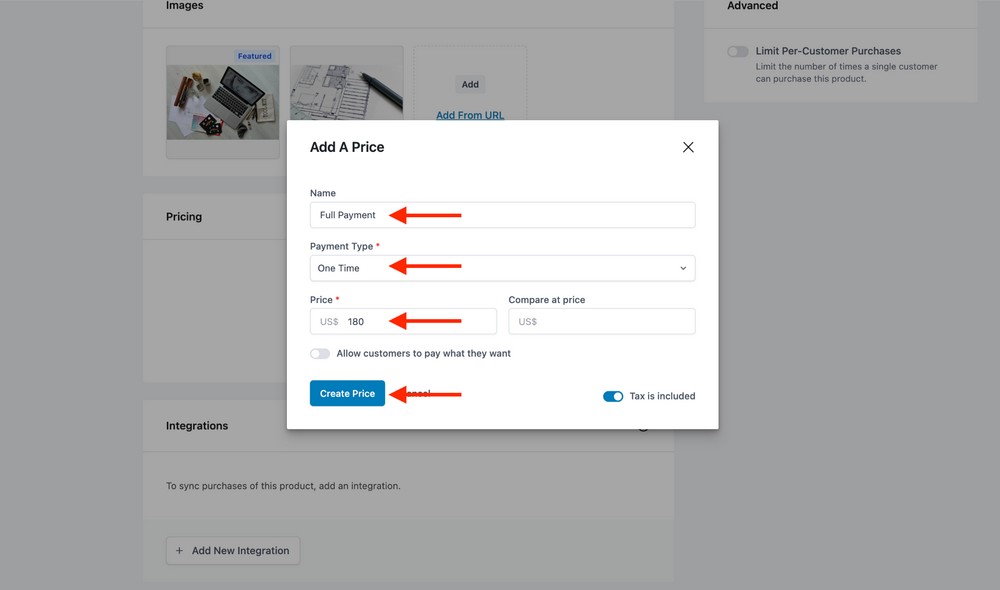This screenshot has height=590, width=1000.
Task: Enable Limit Per-Customer Purchases
Action: [737, 51]
